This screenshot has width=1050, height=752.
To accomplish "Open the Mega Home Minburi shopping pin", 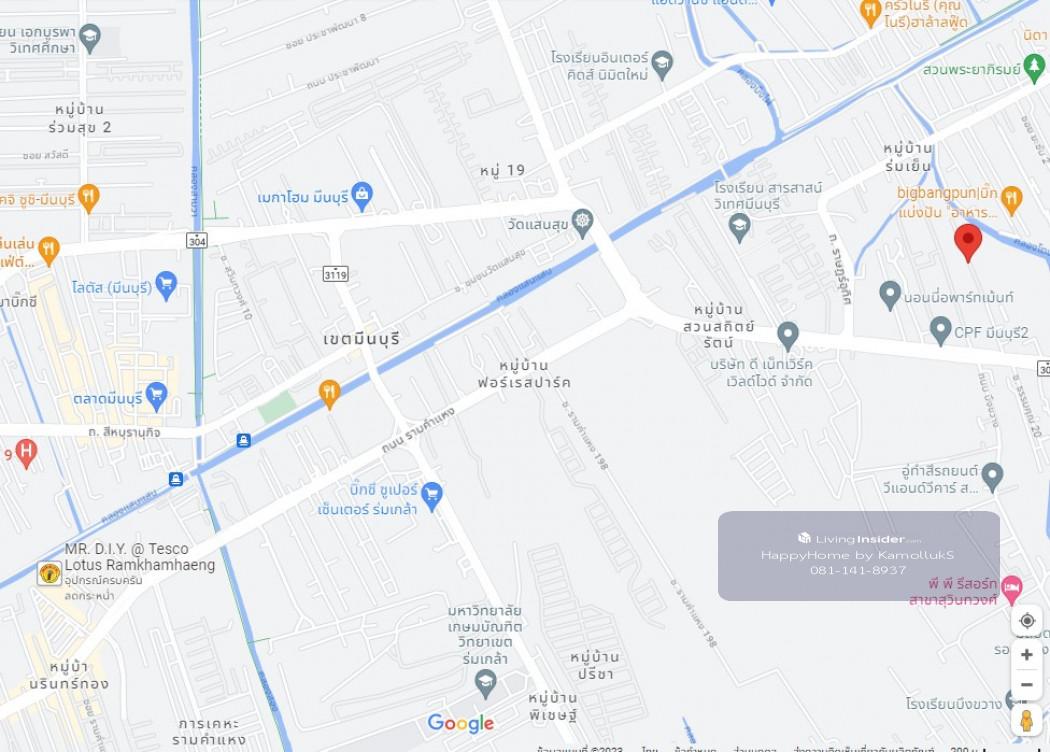I will tap(362, 197).
